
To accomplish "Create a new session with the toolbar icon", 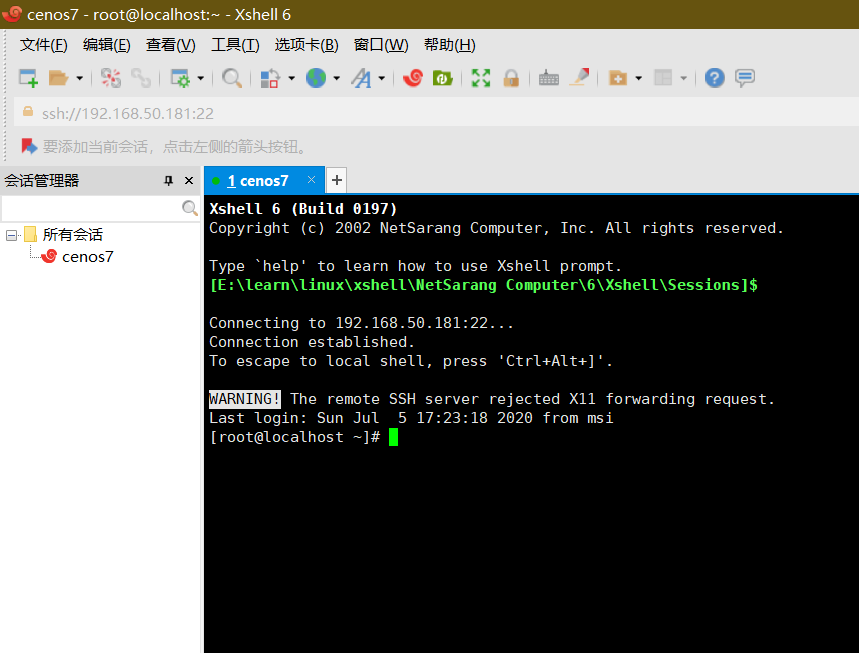I will [27, 77].
